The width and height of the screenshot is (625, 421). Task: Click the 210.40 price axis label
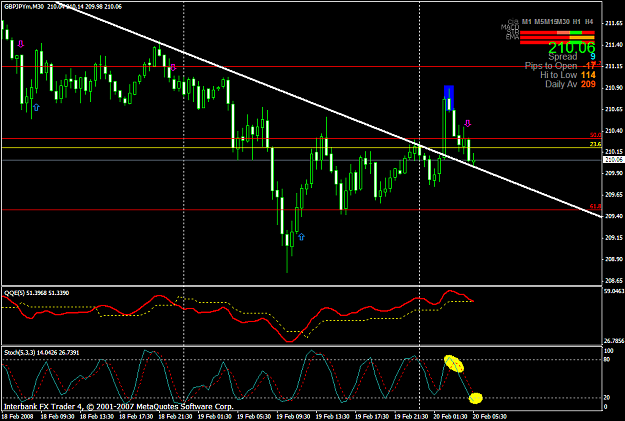614,130
